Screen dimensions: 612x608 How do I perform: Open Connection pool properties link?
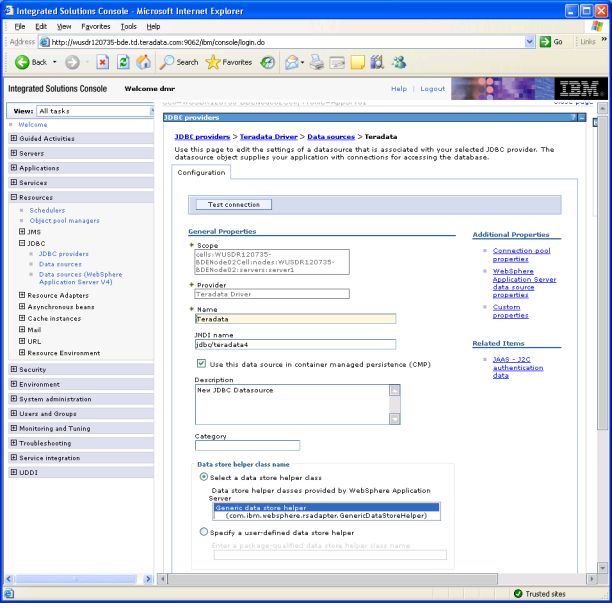click(521, 254)
